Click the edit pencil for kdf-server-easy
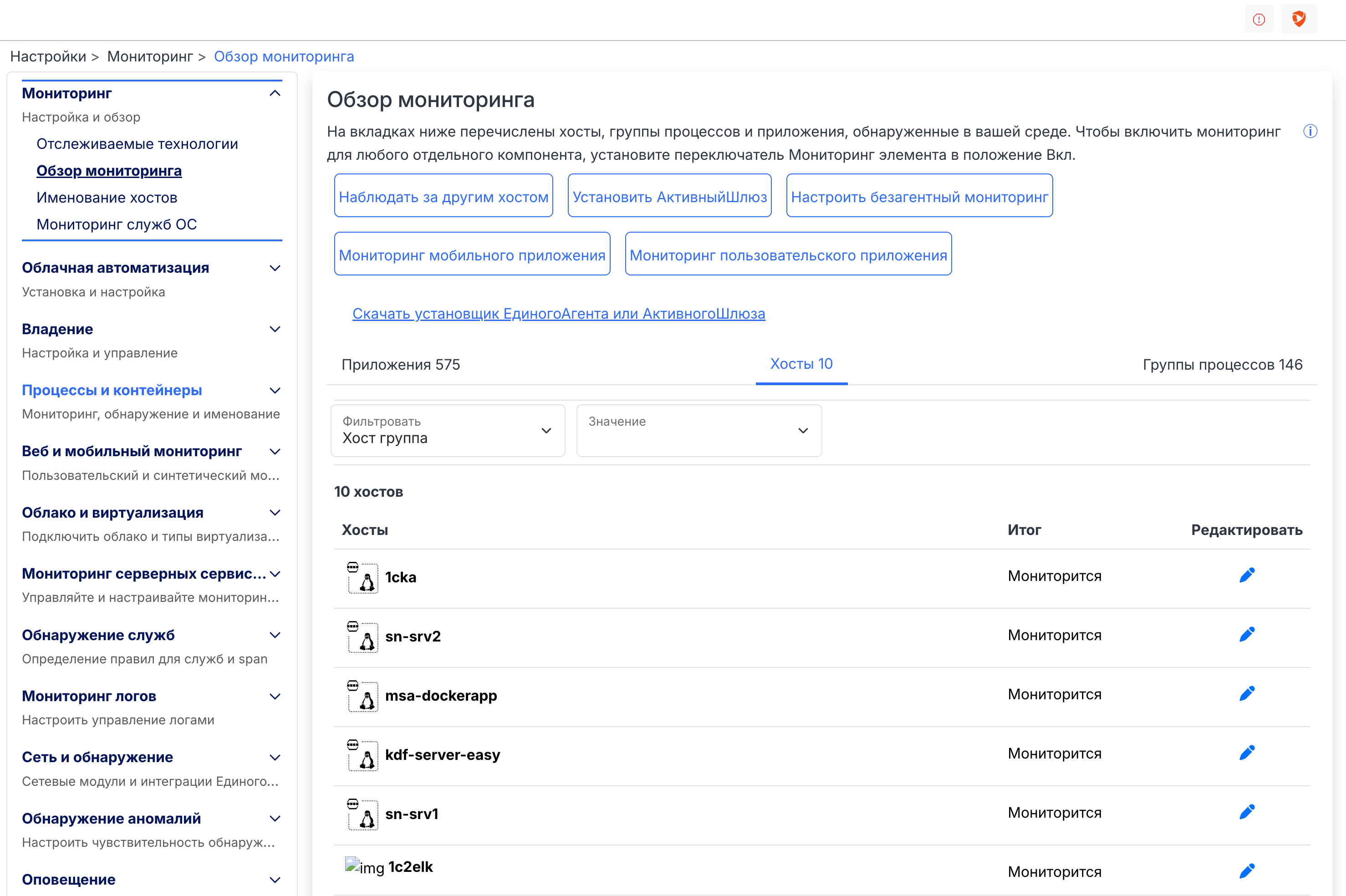 click(x=1247, y=753)
